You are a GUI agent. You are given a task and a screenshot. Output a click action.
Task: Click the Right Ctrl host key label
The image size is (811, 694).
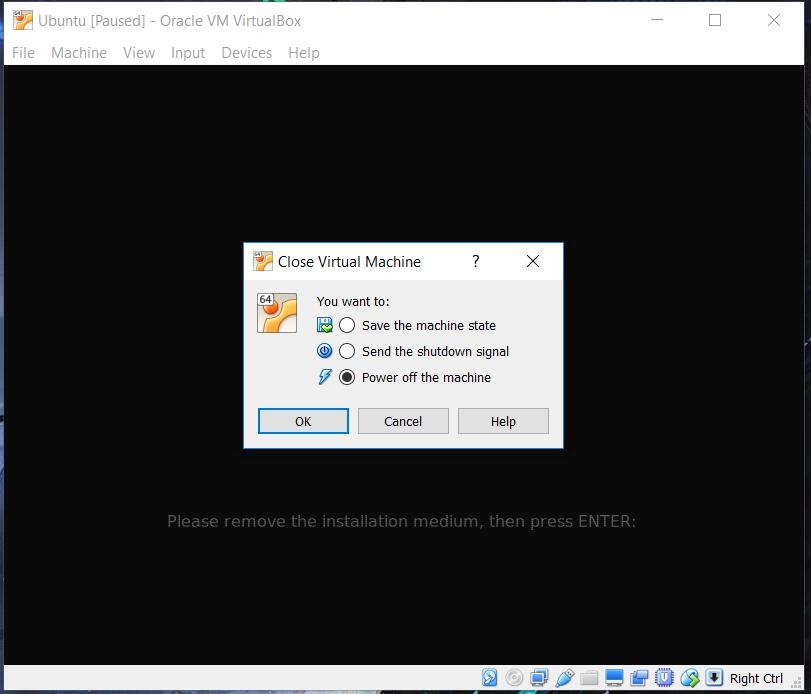(756, 678)
